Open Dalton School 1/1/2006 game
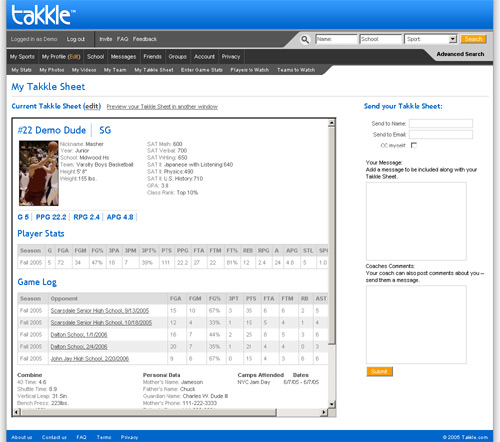The height and width of the screenshot is (442, 500). (79, 335)
